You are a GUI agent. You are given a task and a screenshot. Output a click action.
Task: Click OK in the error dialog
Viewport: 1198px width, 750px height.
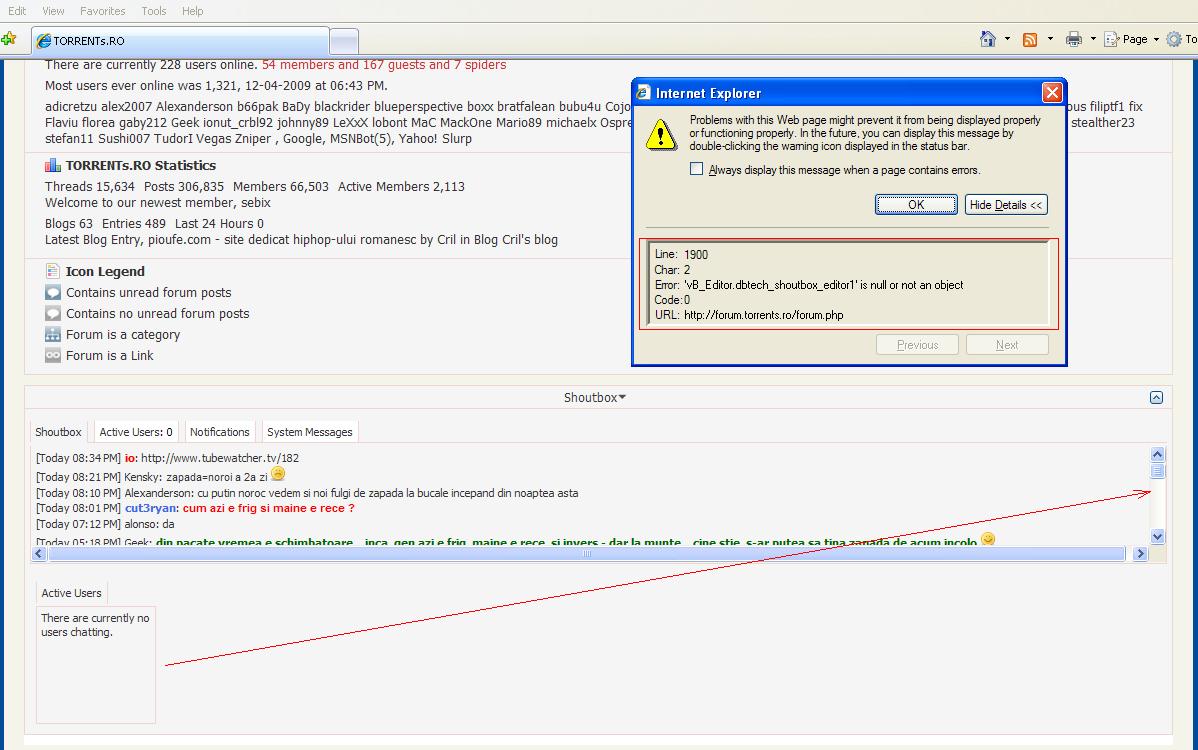pyautogui.click(x=916, y=205)
